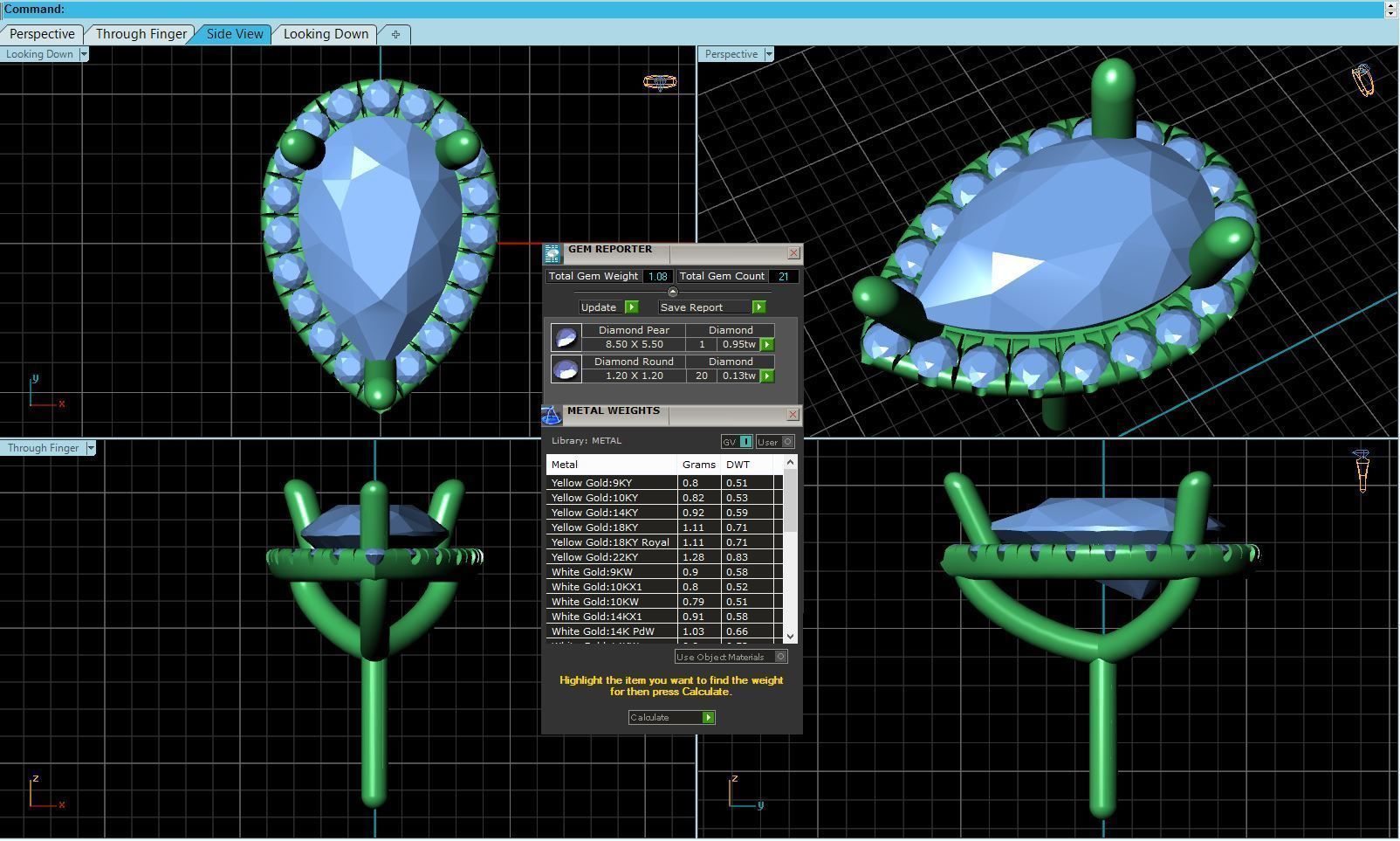The image size is (1400, 841).
Task: Click the gem quantity 20 cell
Action: (x=701, y=376)
